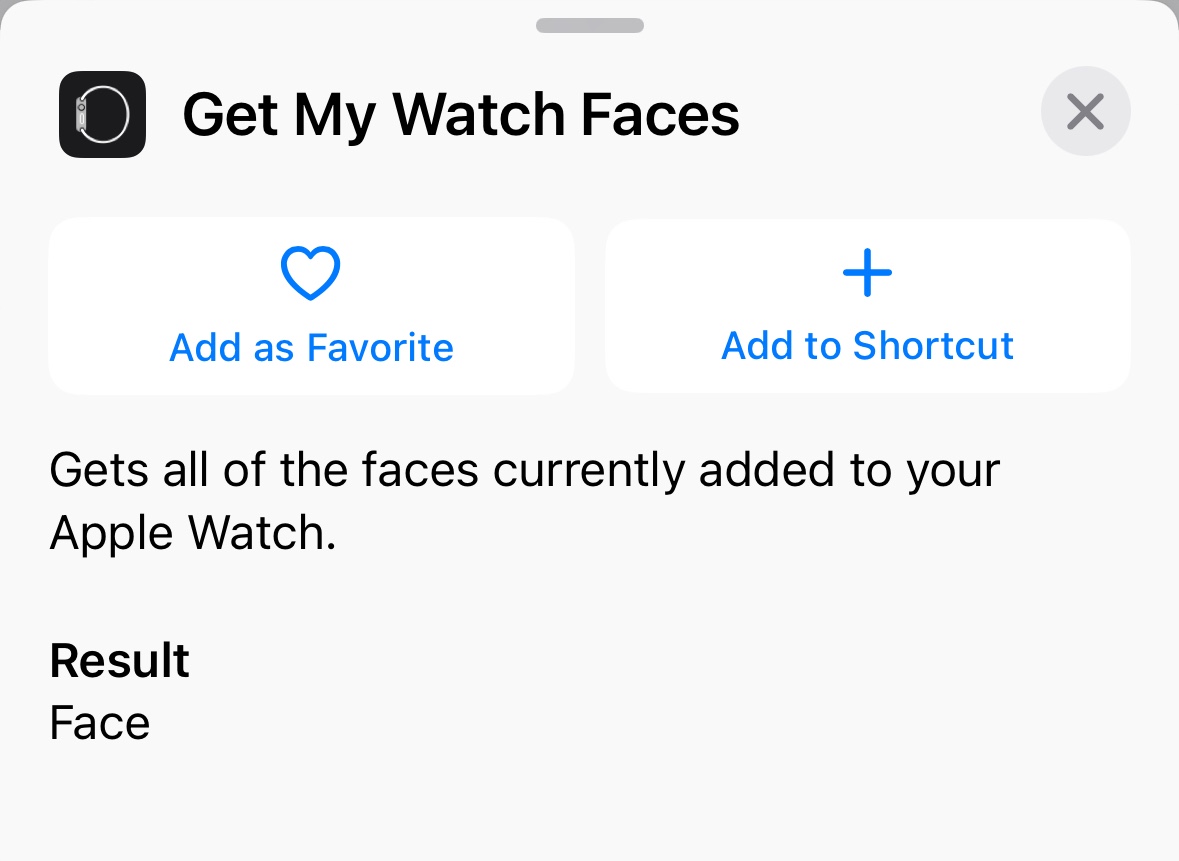The height and width of the screenshot is (861, 1179).
Task: Click the black watch icon beside the title
Action: (x=102, y=114)
